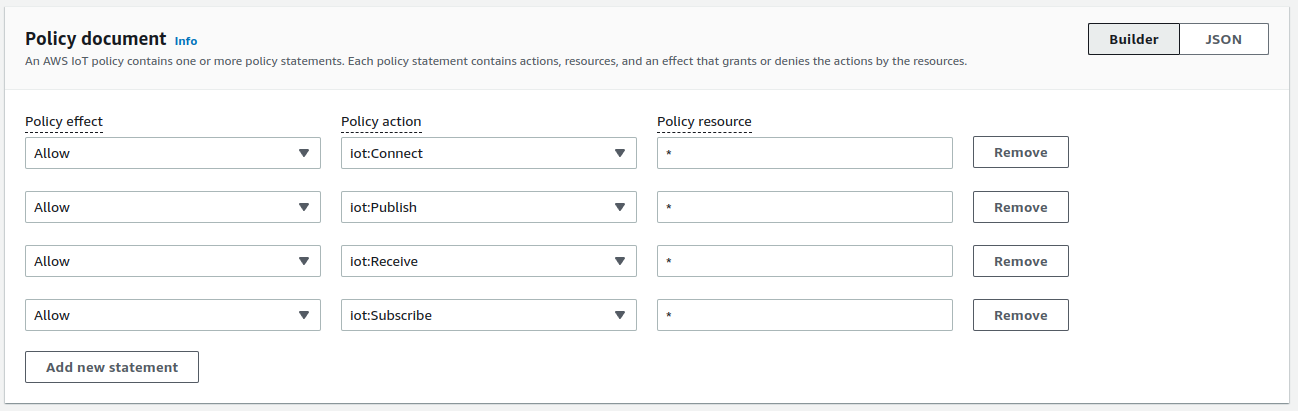Remove the iot:Connect statement

[1020, 153]
